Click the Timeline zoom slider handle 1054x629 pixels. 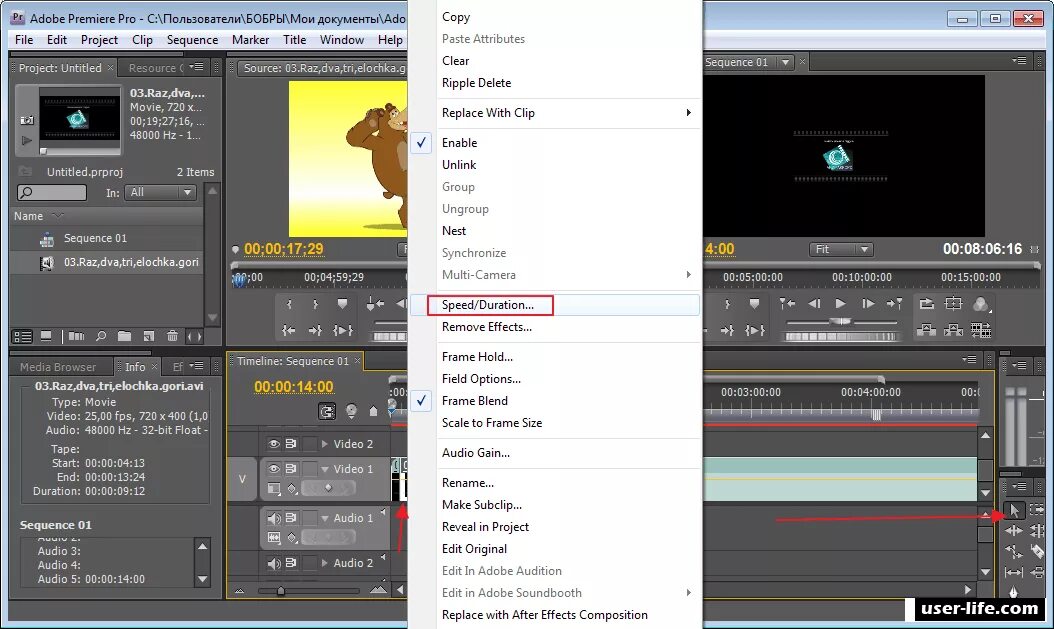(281, 591)
